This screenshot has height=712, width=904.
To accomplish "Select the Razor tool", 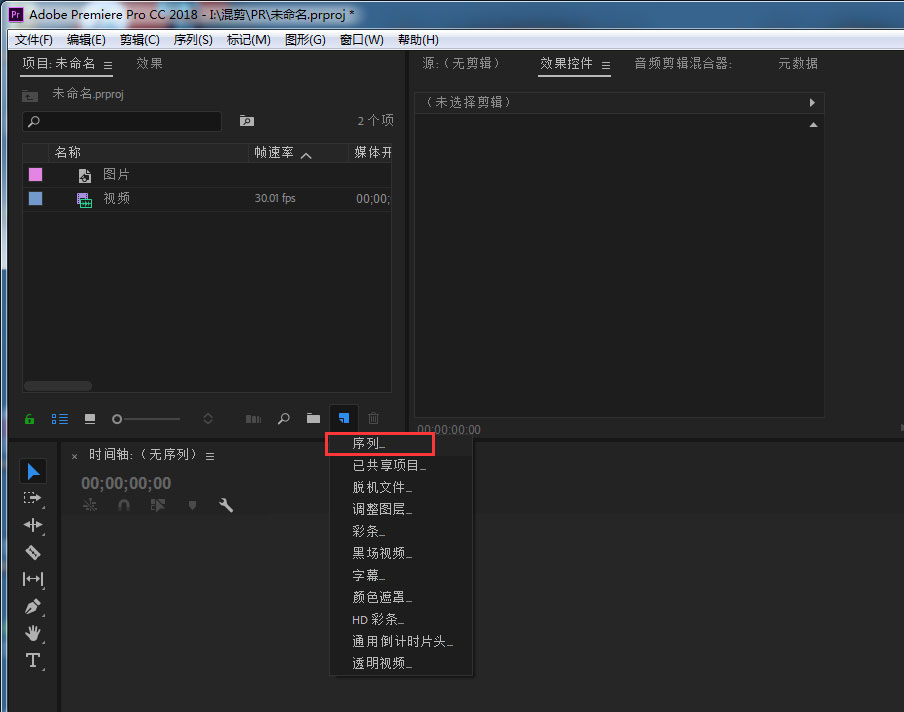I will click(33, 552).
